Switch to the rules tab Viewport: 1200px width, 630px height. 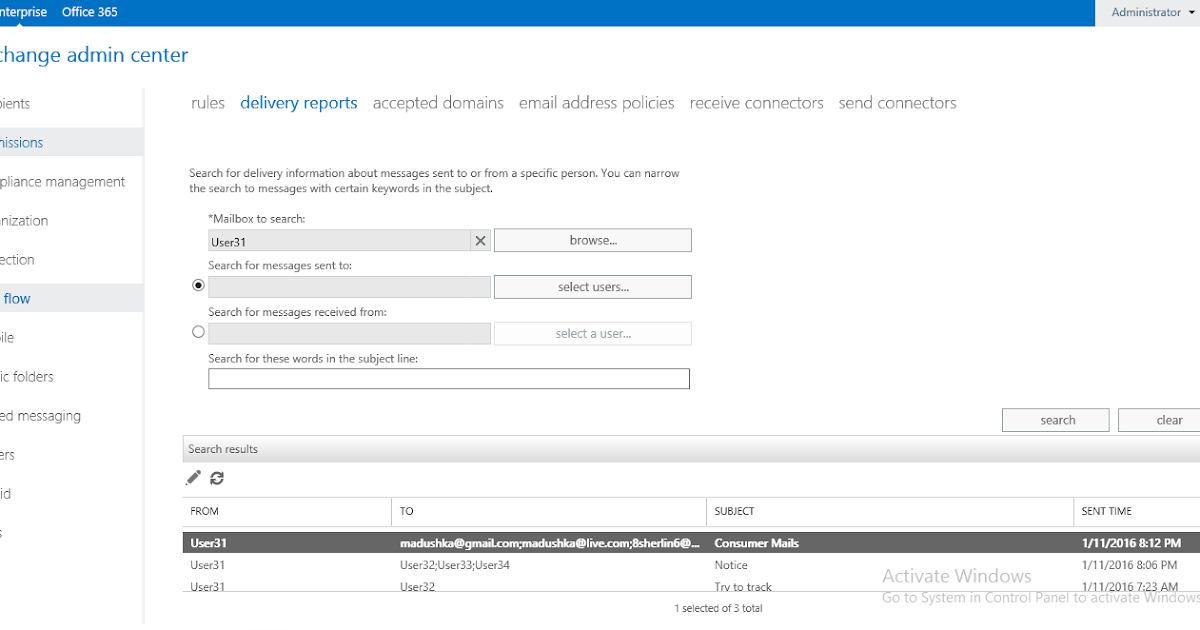(x=207, y=102)
